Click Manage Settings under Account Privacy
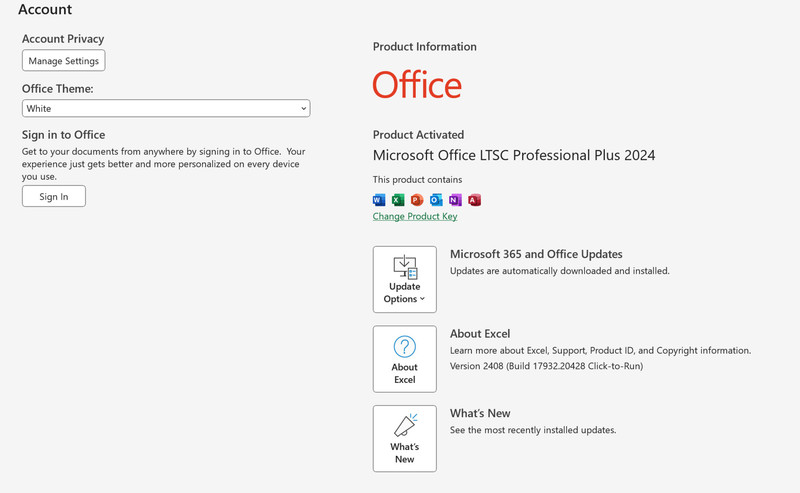This screenshot has height=493, width=800. click(x=64, y=61)
